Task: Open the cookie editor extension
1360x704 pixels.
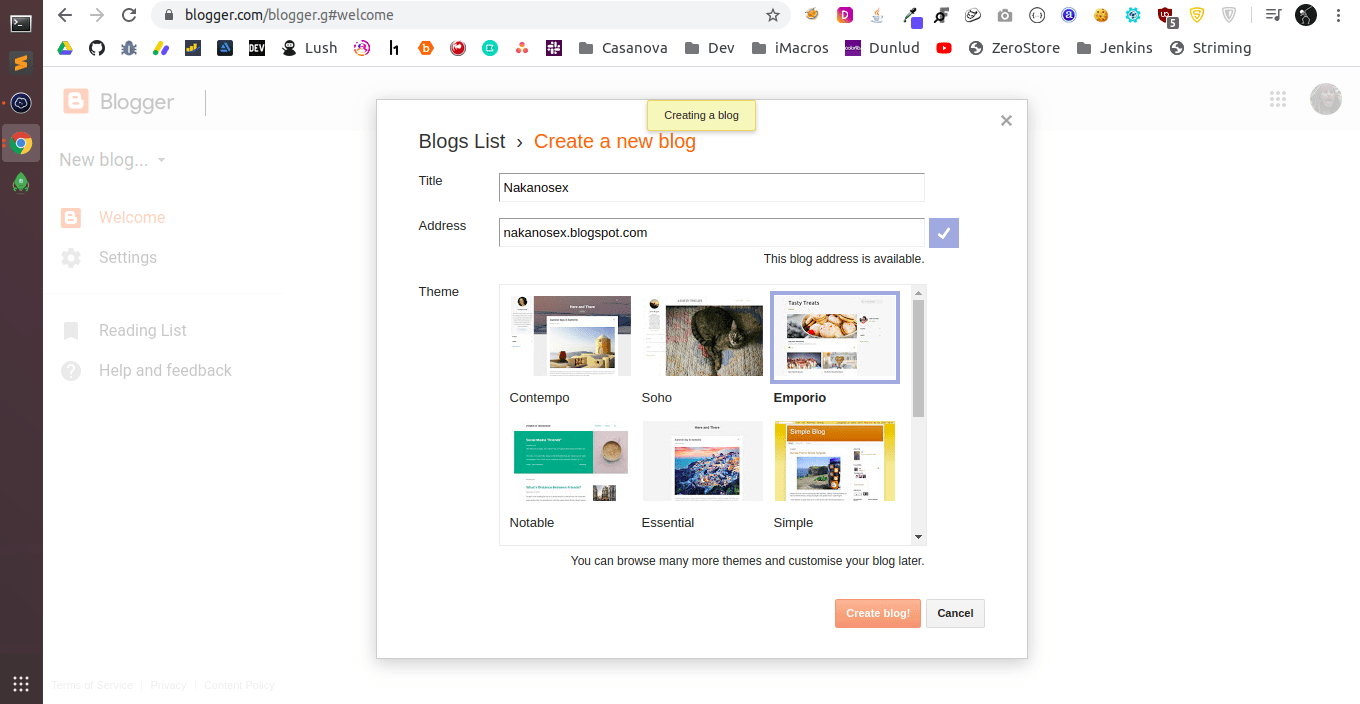Action: point(1100,15)
